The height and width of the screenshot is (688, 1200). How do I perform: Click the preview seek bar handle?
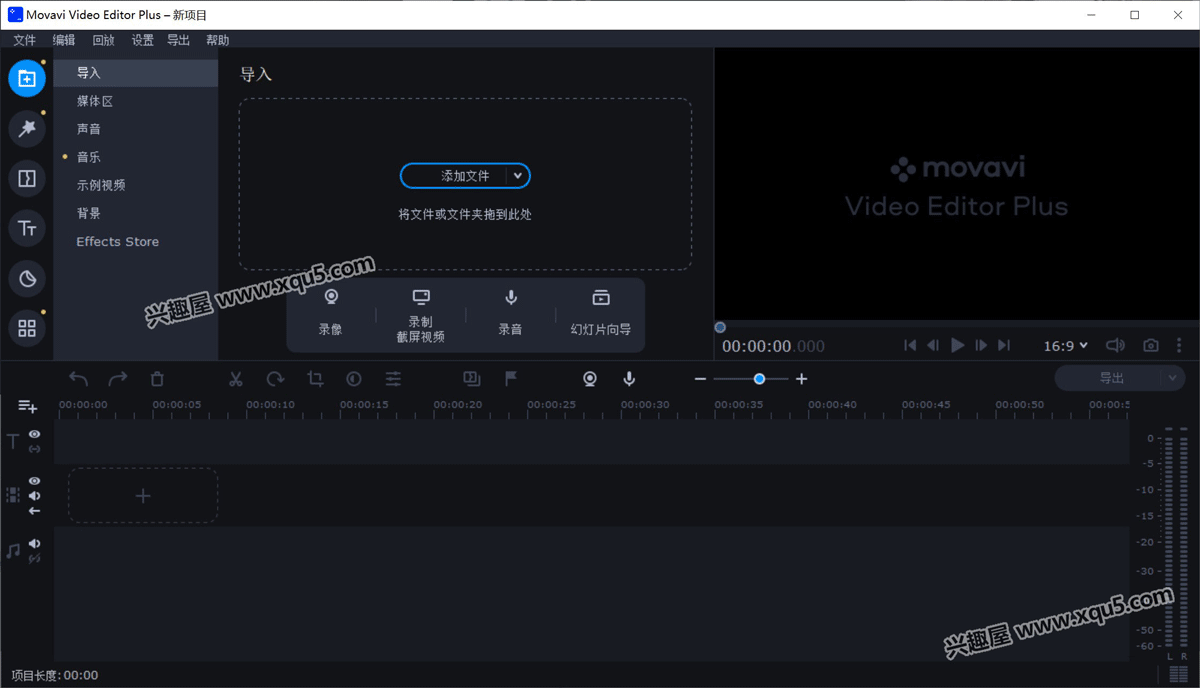tap(720, 327)
